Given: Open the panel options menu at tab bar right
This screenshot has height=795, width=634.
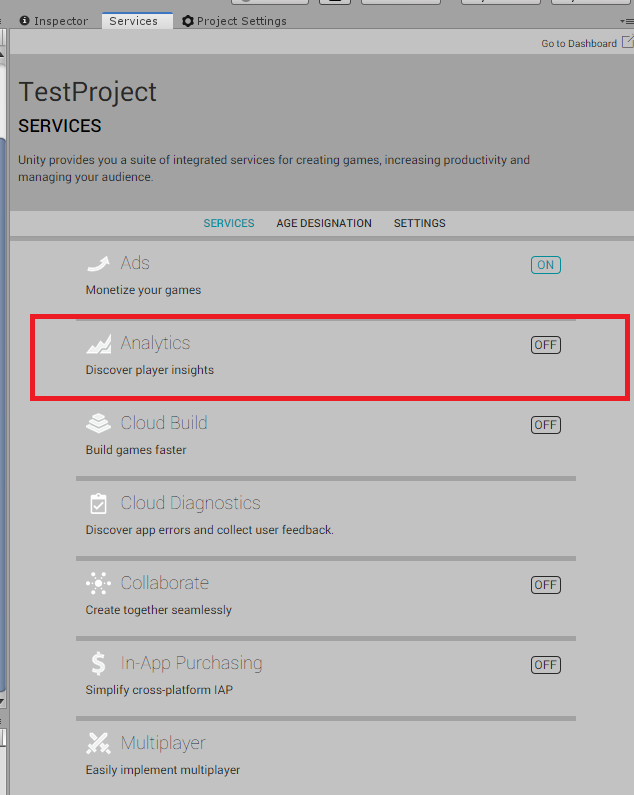Looking at the screenshot, I should [x=627, y=21].
